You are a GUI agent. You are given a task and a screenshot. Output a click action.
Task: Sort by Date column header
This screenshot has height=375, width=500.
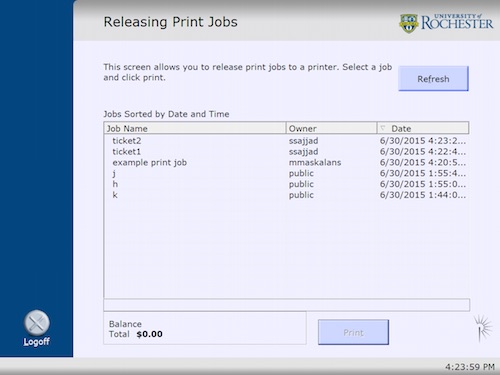tap(423, 128)
